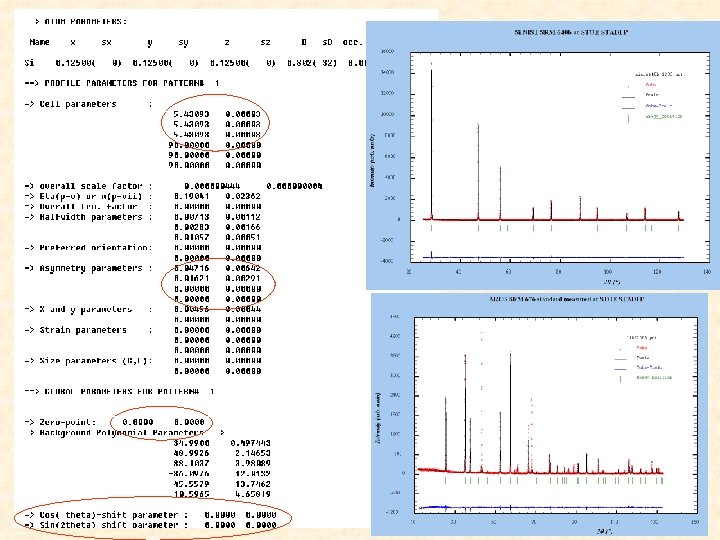
Task: Click the background coefficient 34.9900
Action: pos(191,443)
